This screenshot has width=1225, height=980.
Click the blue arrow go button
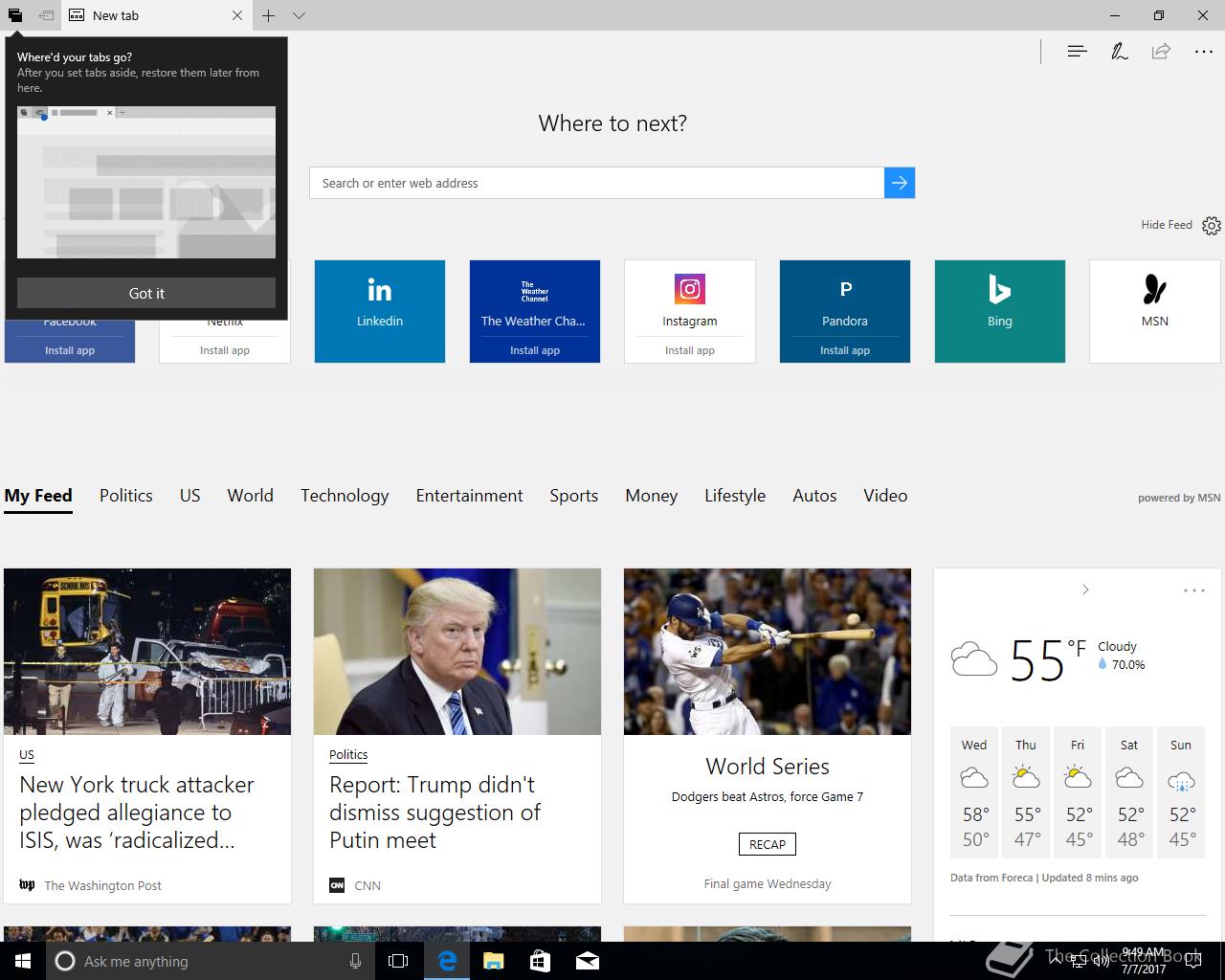click(900, 183)
